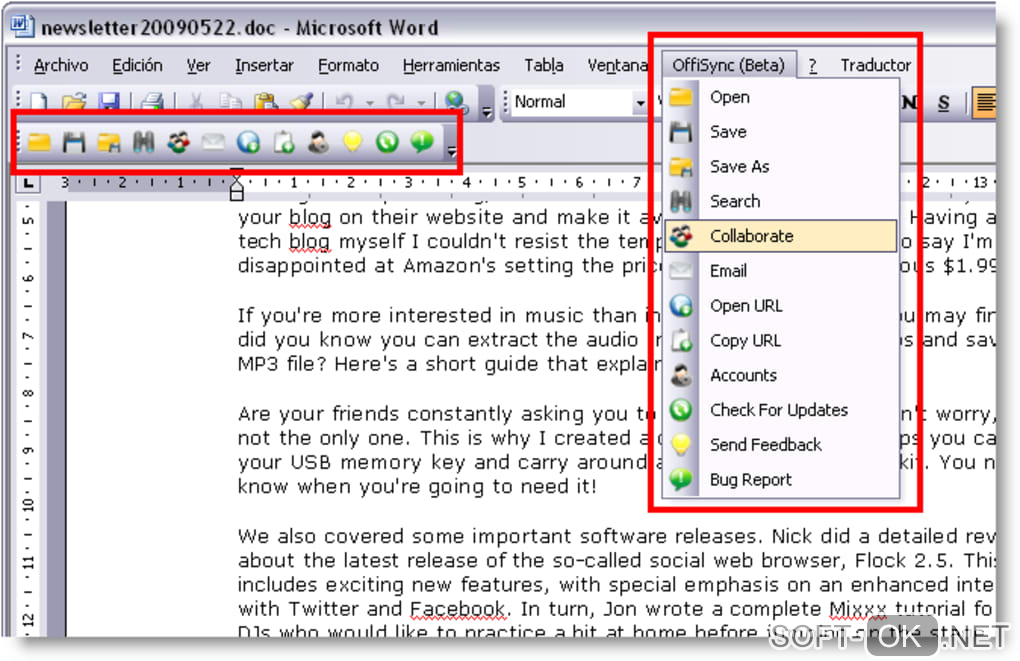Click the OffiSync toolbar Check For Updates icon
Viewport: 1020px width, 661px height.
[388, 142]
